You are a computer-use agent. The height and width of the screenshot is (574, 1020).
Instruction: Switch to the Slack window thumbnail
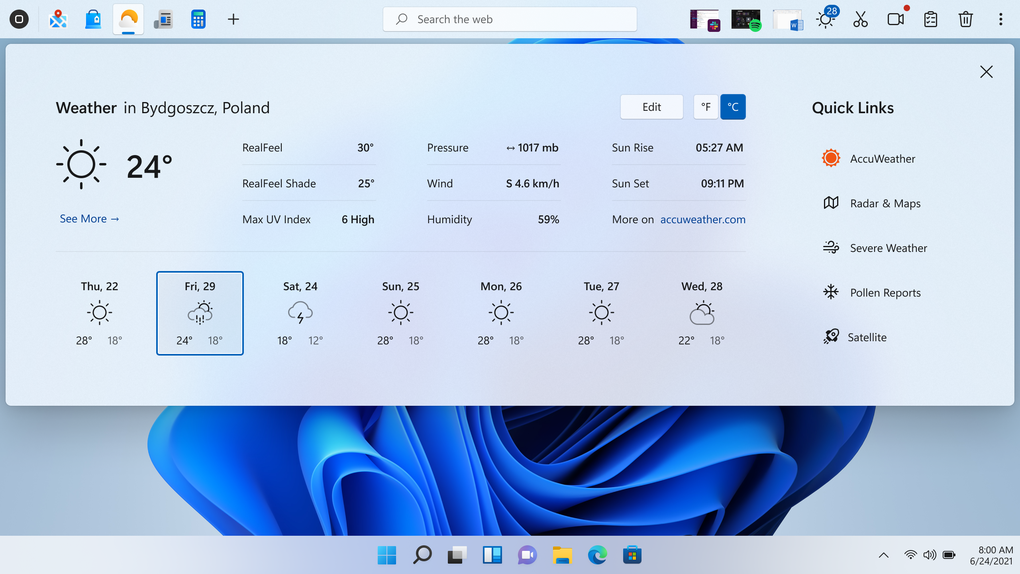pyautogui.click(x=705, y=20)
